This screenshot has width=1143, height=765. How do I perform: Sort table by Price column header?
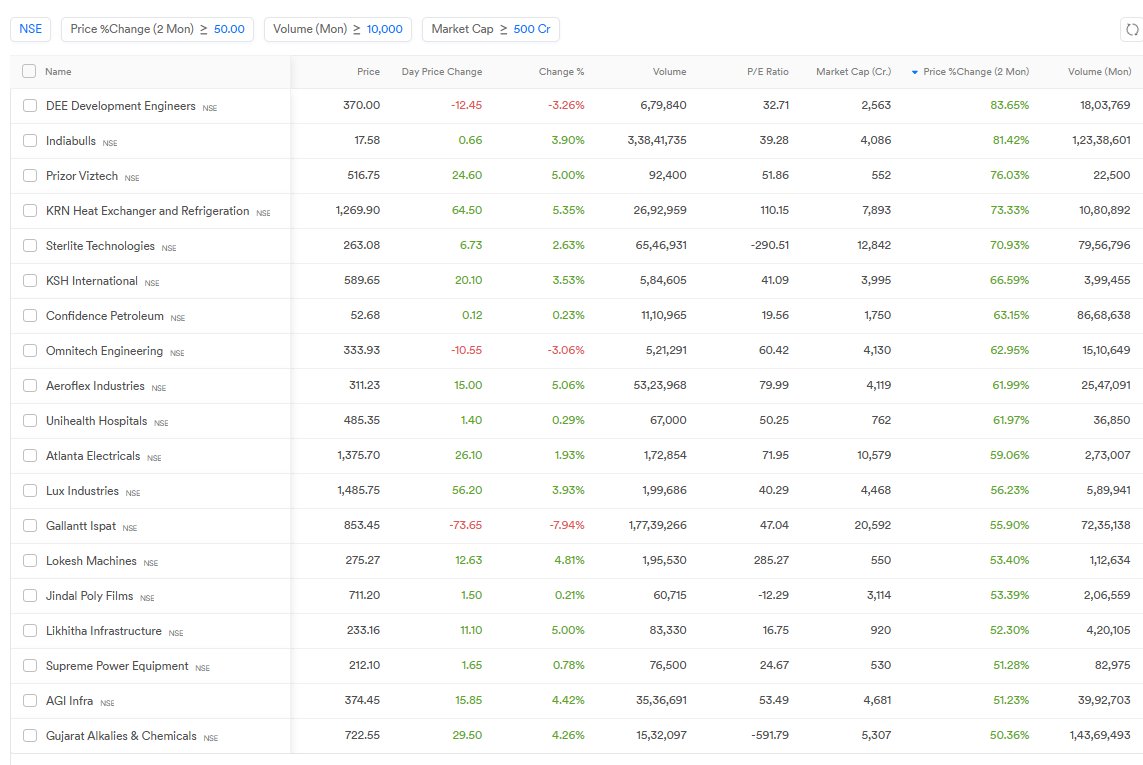click(x=368, y=71)
